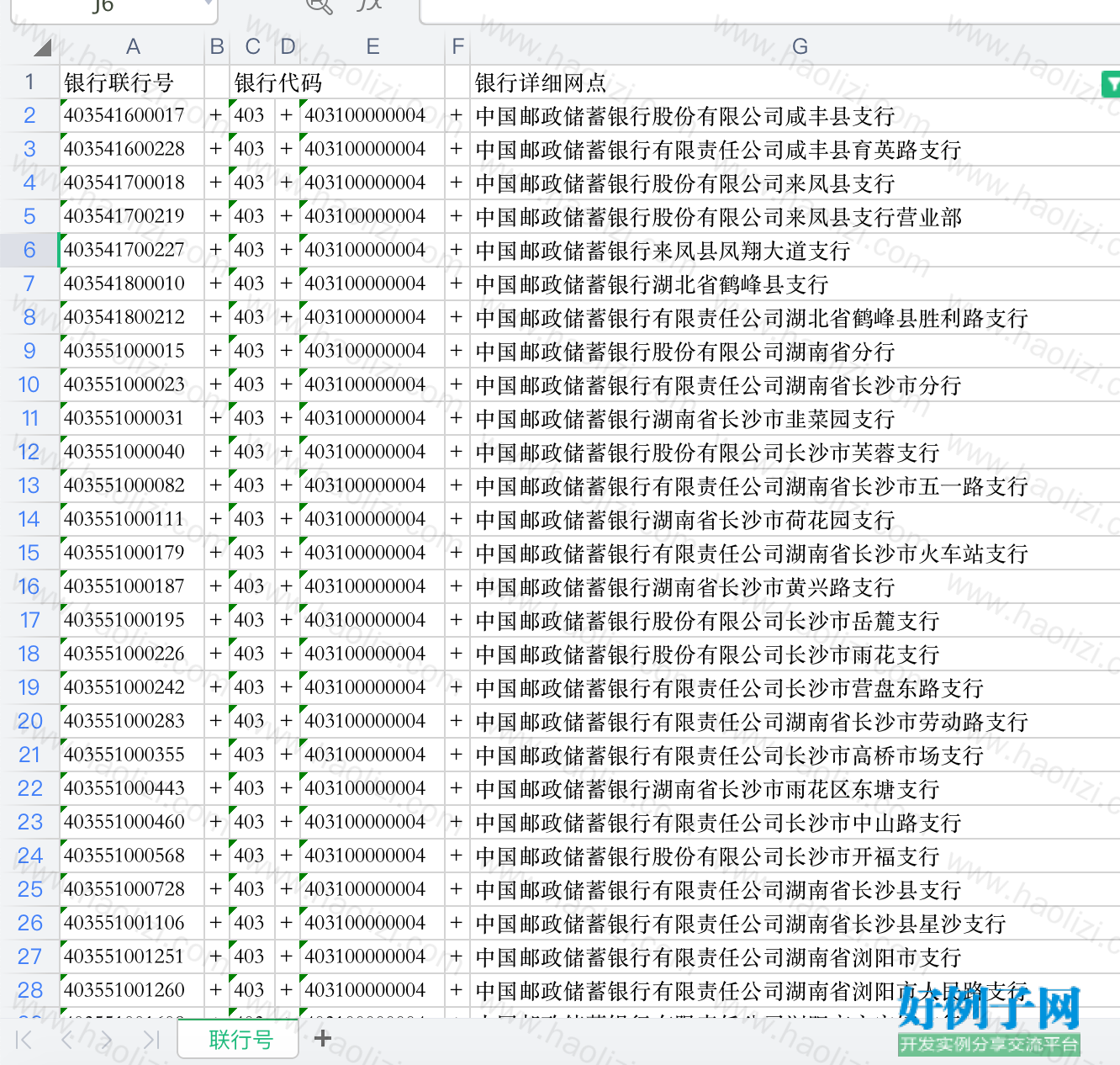Click cell 403541700219
1120x1065 pixels.
(x=132, y=216)
